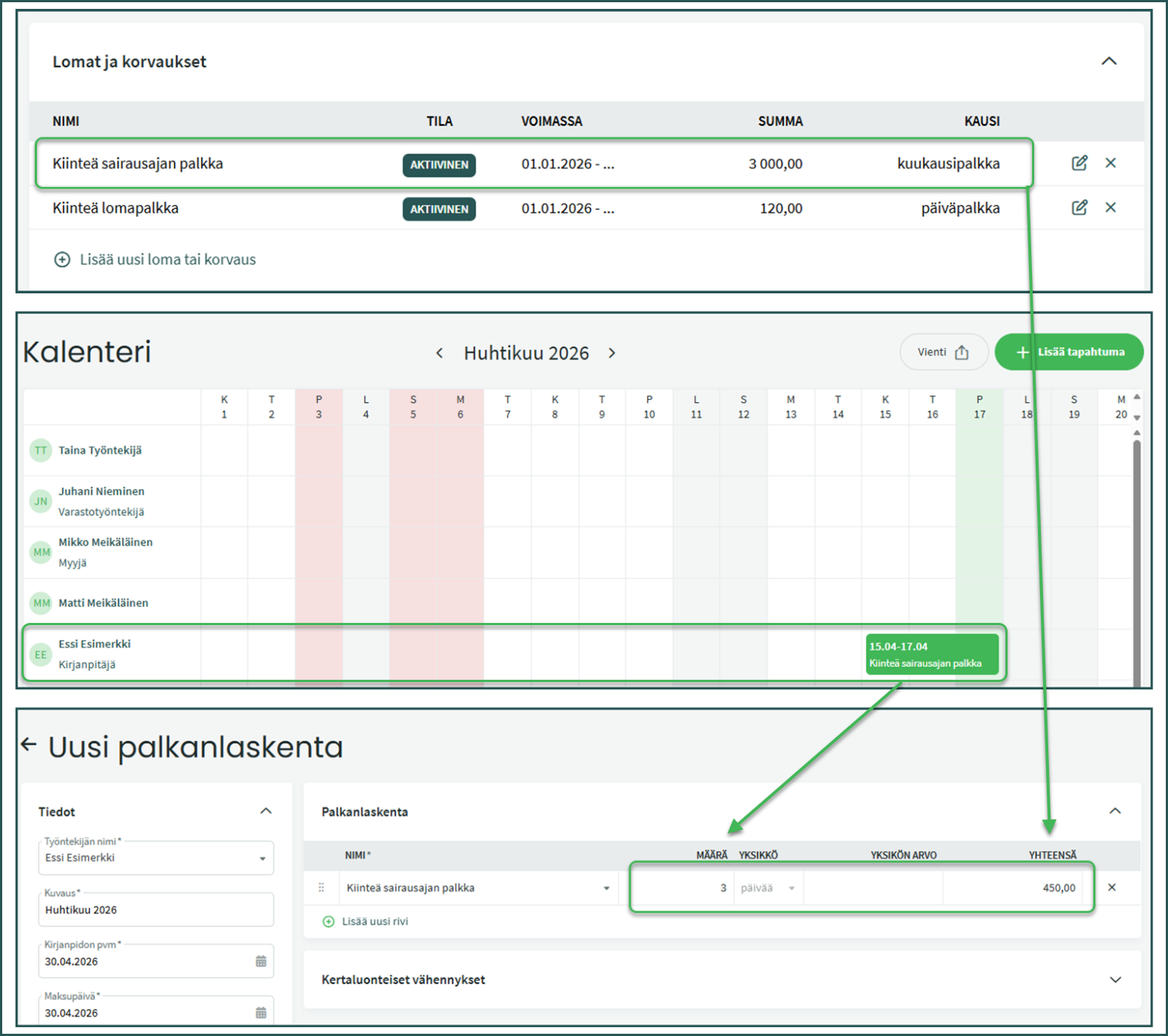The width and height of the screenshot is (1168, 1036).
Task: Go to previous month in calendar
Action: tap(439, 353)
